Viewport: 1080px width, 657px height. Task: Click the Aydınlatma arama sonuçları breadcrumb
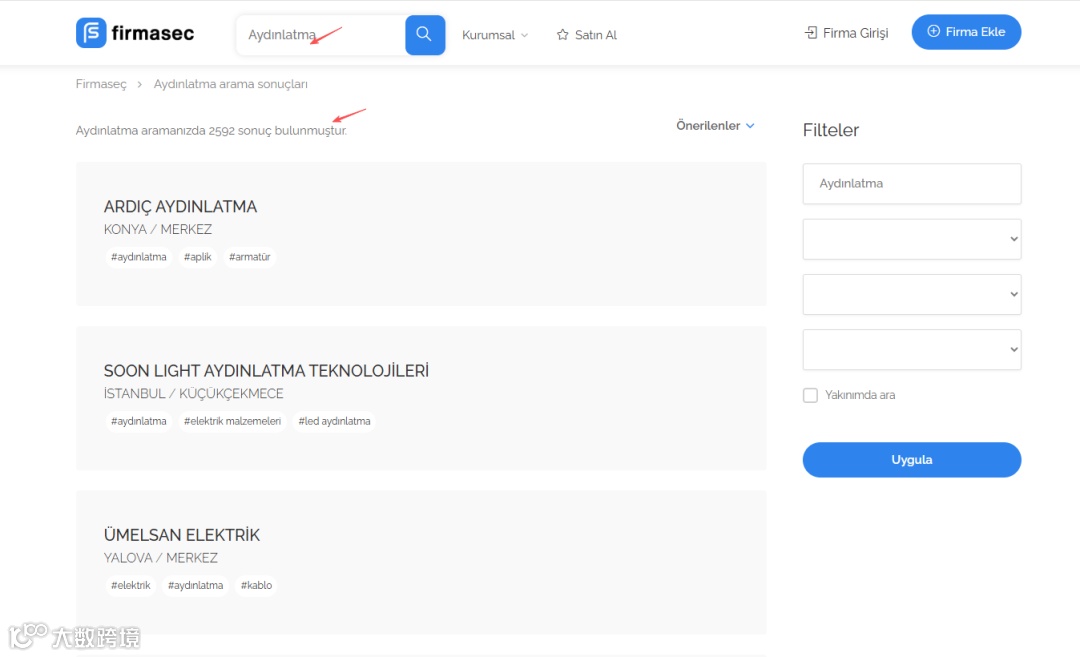(231, 84)
